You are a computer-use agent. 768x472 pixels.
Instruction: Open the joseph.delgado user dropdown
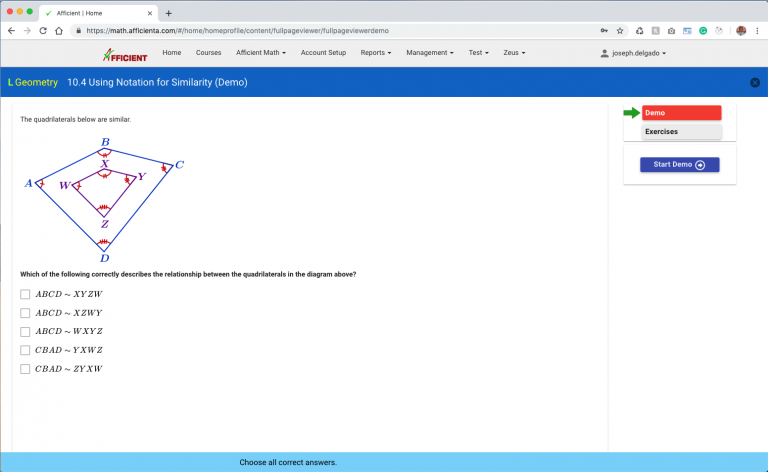[x=633, y=53]
